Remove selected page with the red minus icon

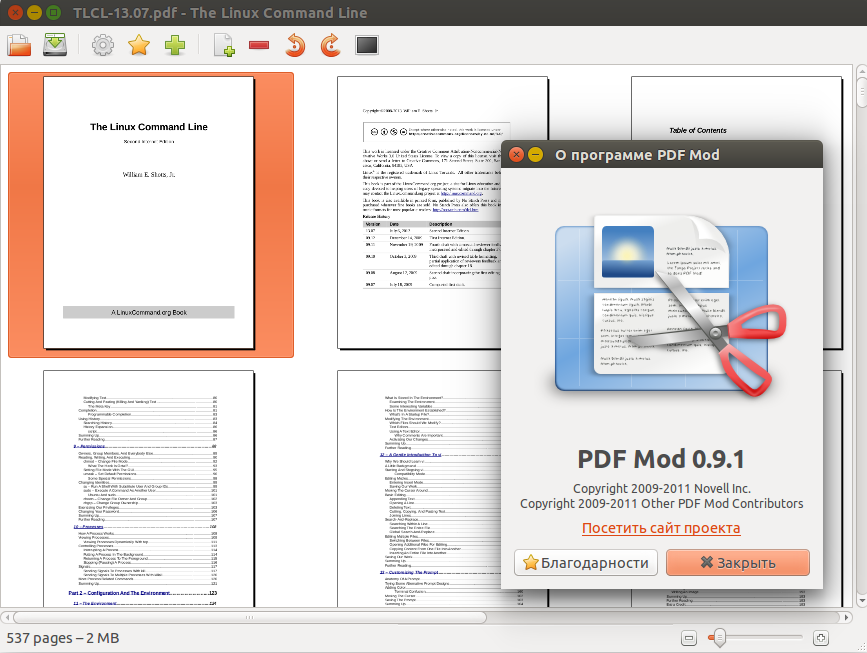[x=258, y=44]
